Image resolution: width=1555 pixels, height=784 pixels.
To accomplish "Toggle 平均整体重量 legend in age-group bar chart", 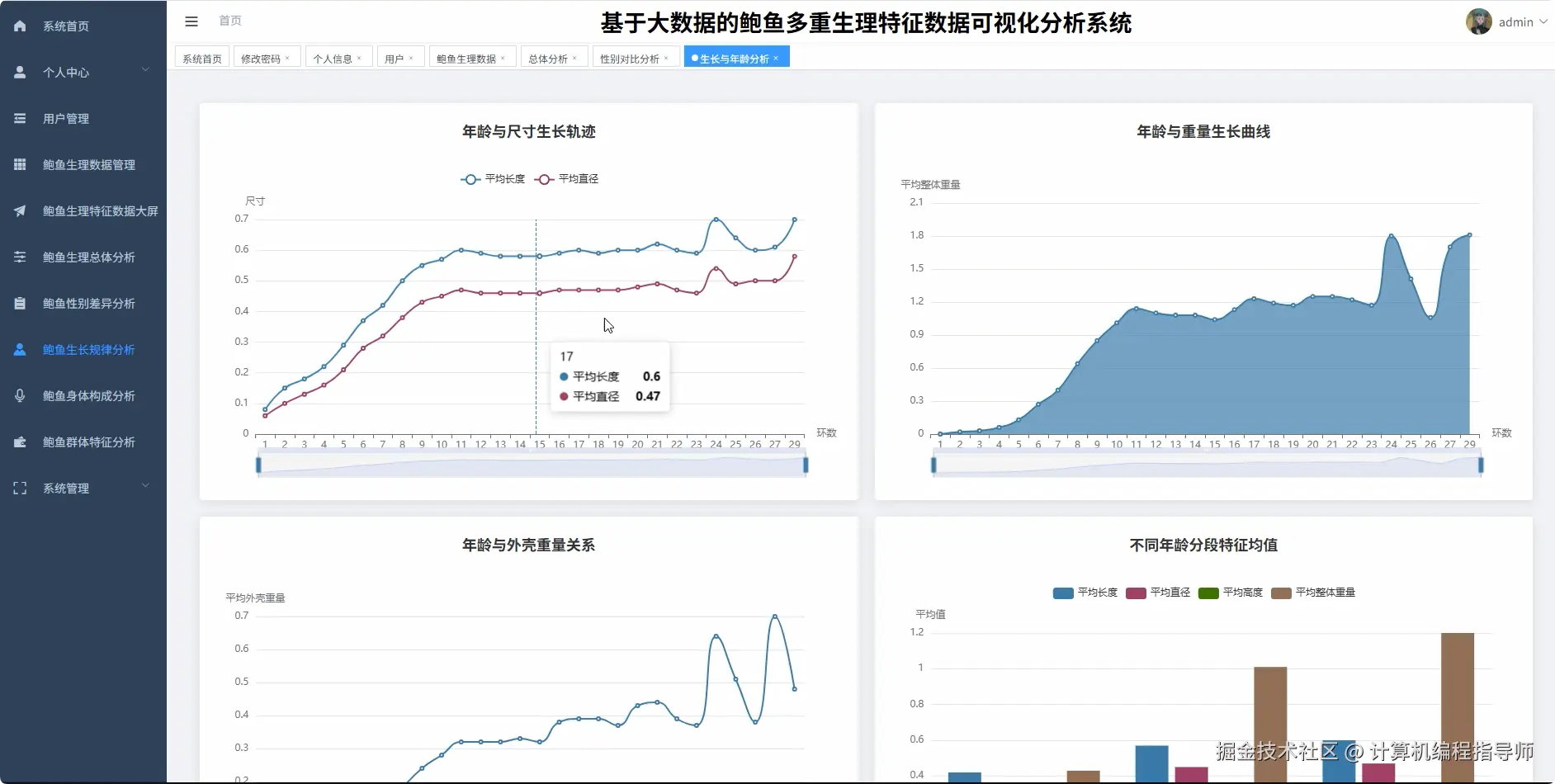I will click(1313, 593).
